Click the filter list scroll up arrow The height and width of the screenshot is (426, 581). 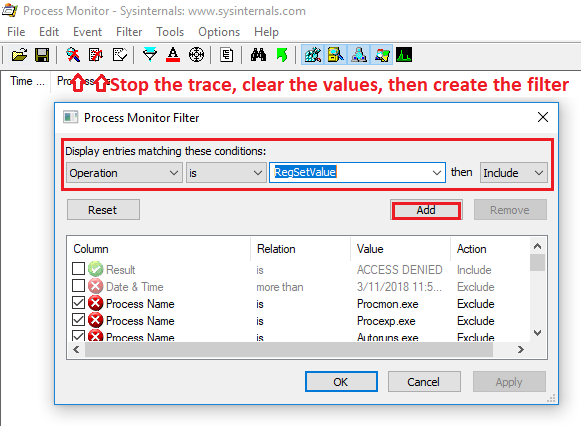[x=538, y=246]
